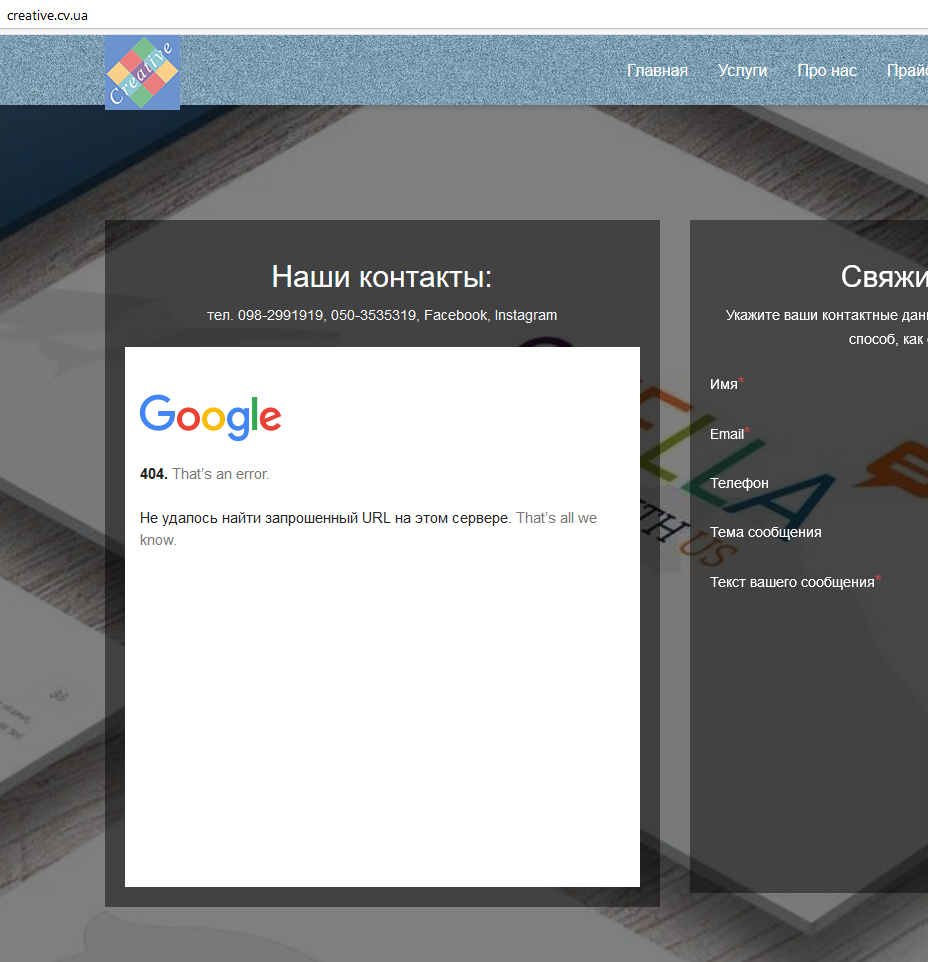Click the Facebook link in contacts
The width and height of the screenshot is (928, 962).
coord(456,315)
